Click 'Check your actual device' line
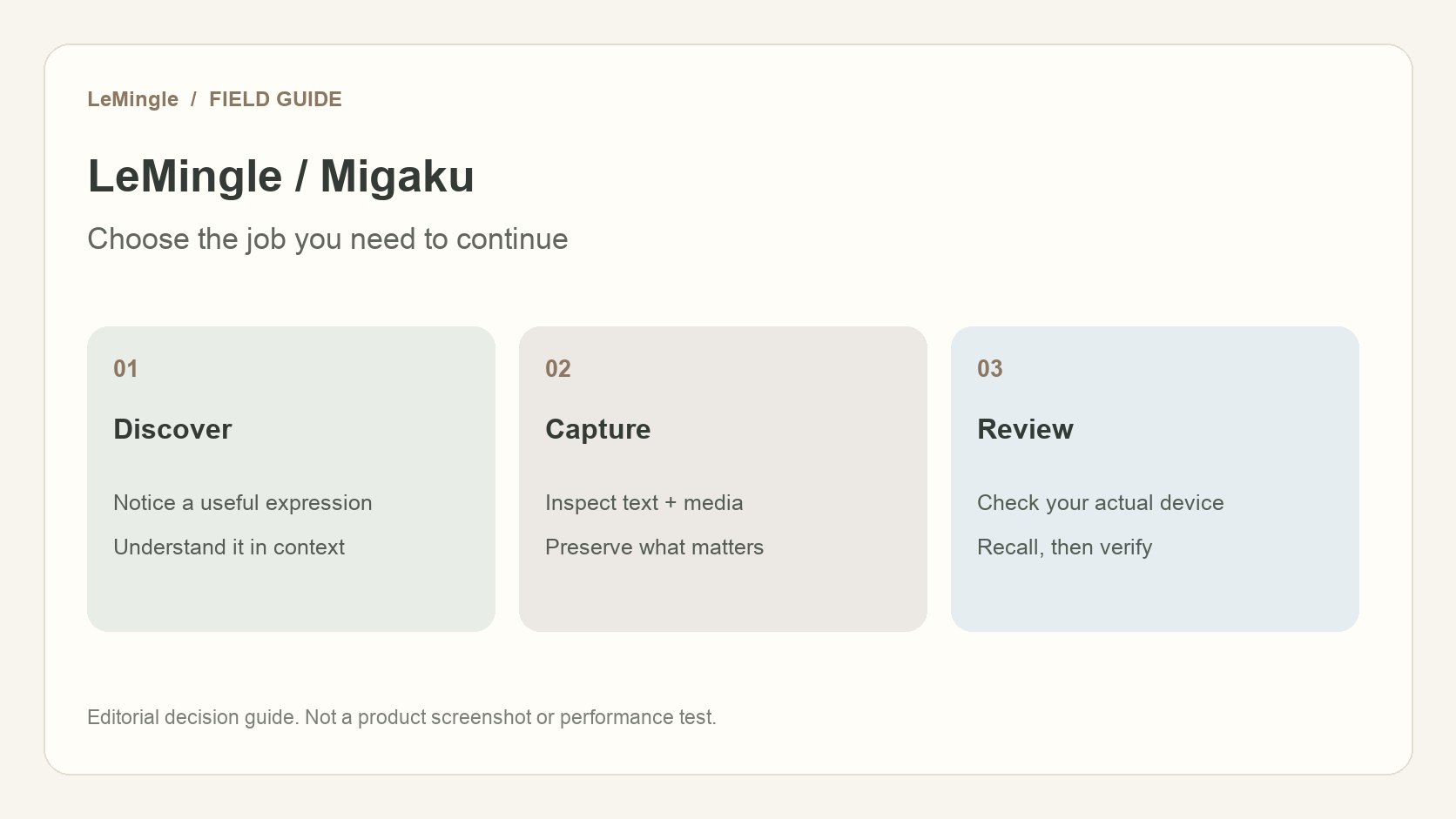Viewport: 1456px width, 819px height. pos(1100,503)
